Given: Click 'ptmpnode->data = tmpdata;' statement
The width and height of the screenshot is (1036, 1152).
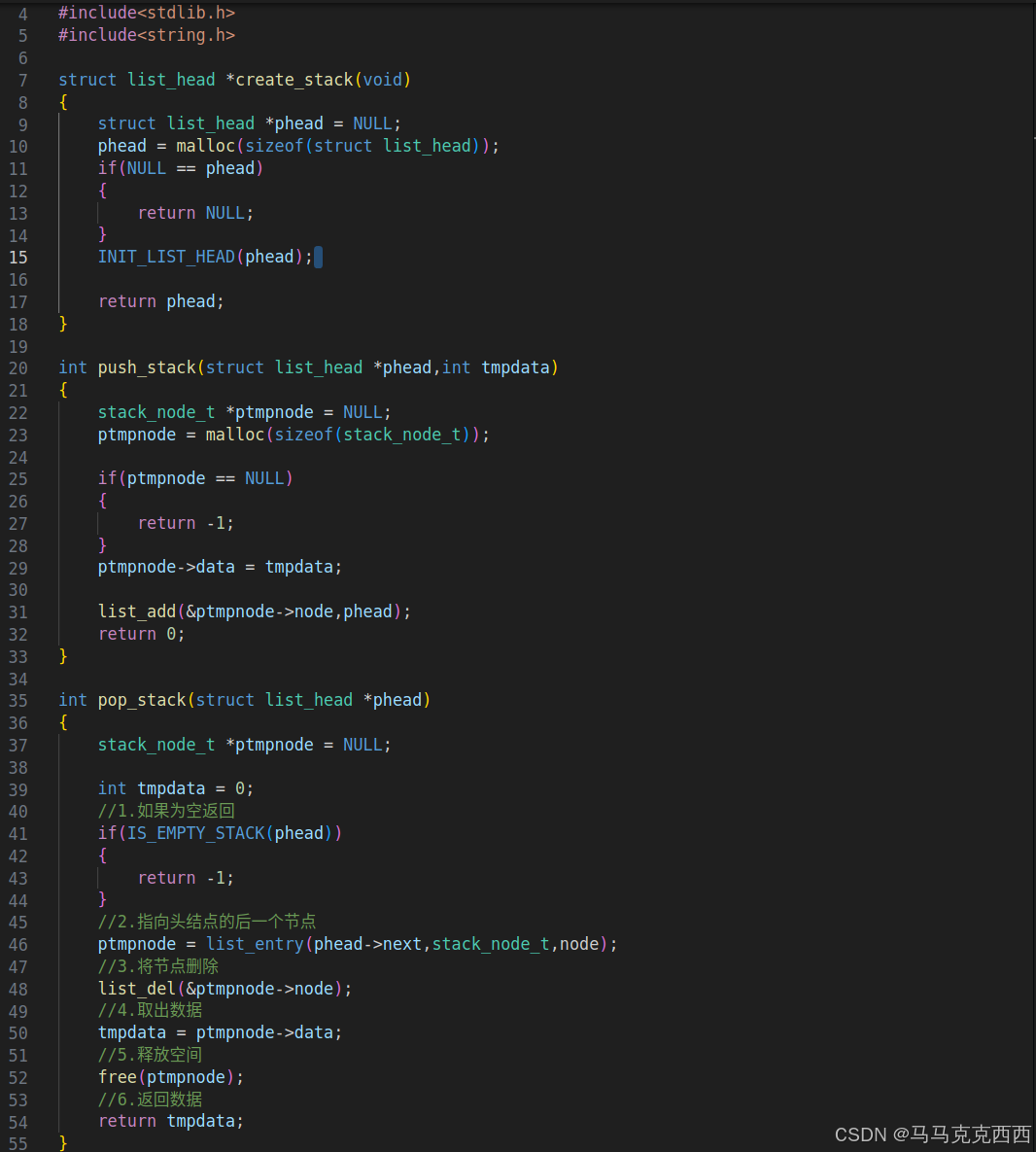Looking at the screenshot, I should 221,567.
